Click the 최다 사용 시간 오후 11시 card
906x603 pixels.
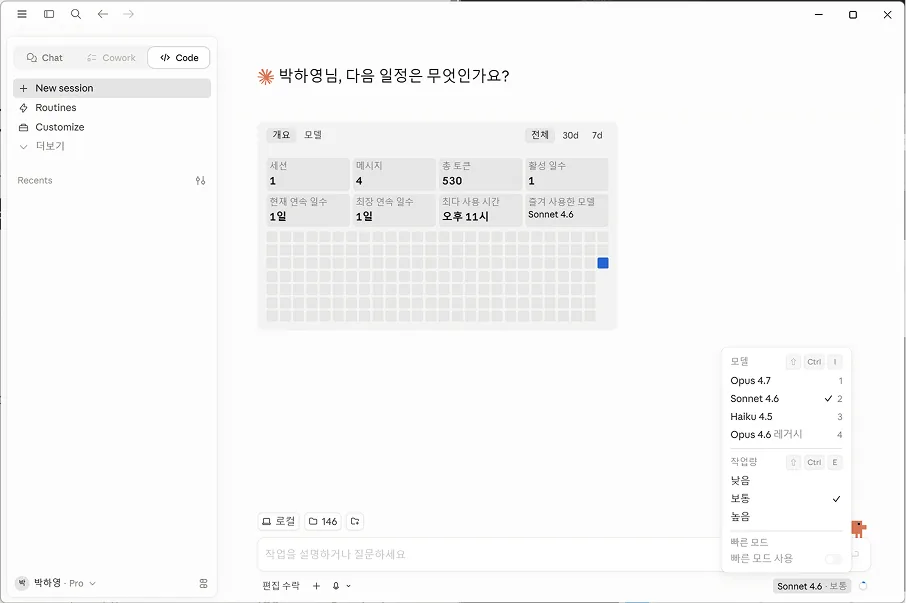(480, 210)
